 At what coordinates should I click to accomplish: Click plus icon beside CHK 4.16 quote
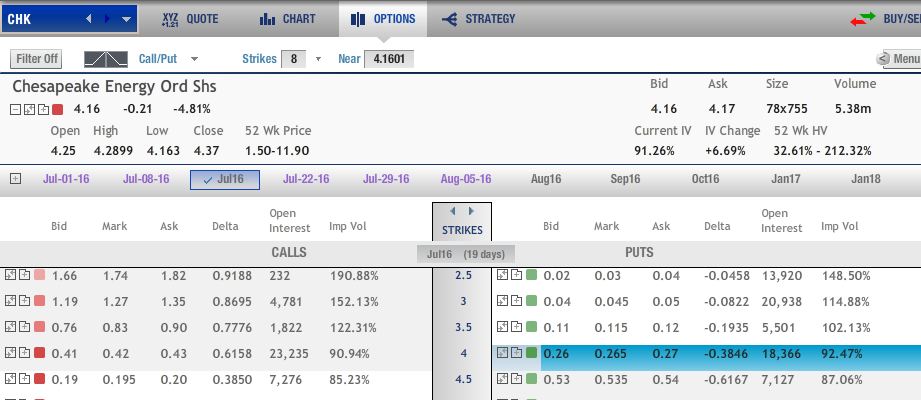coord(43,109)
